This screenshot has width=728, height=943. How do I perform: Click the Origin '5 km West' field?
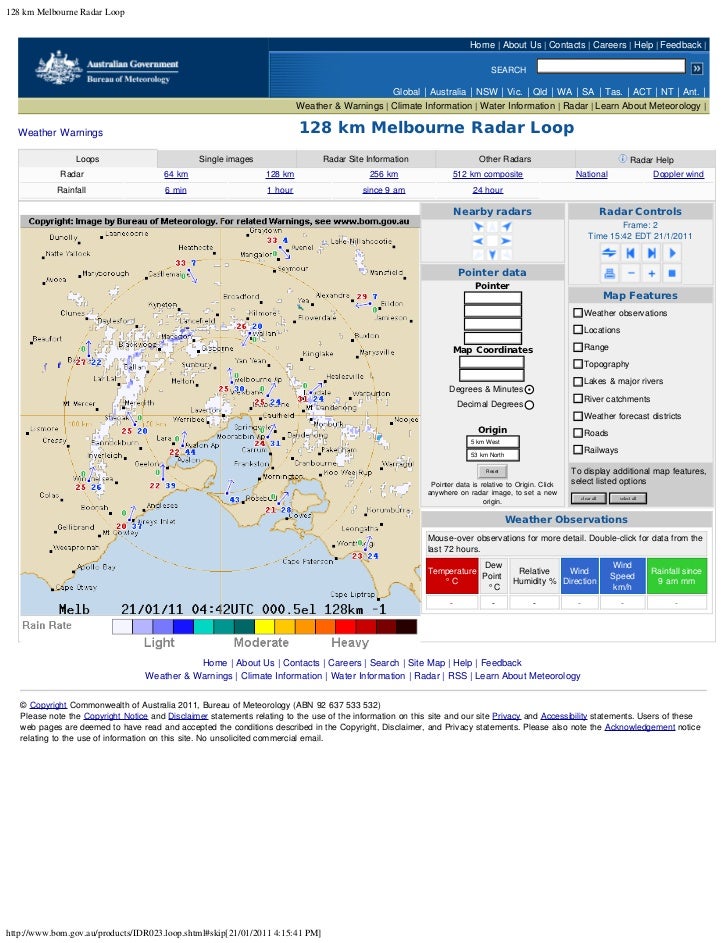click(x=492, y=441)
